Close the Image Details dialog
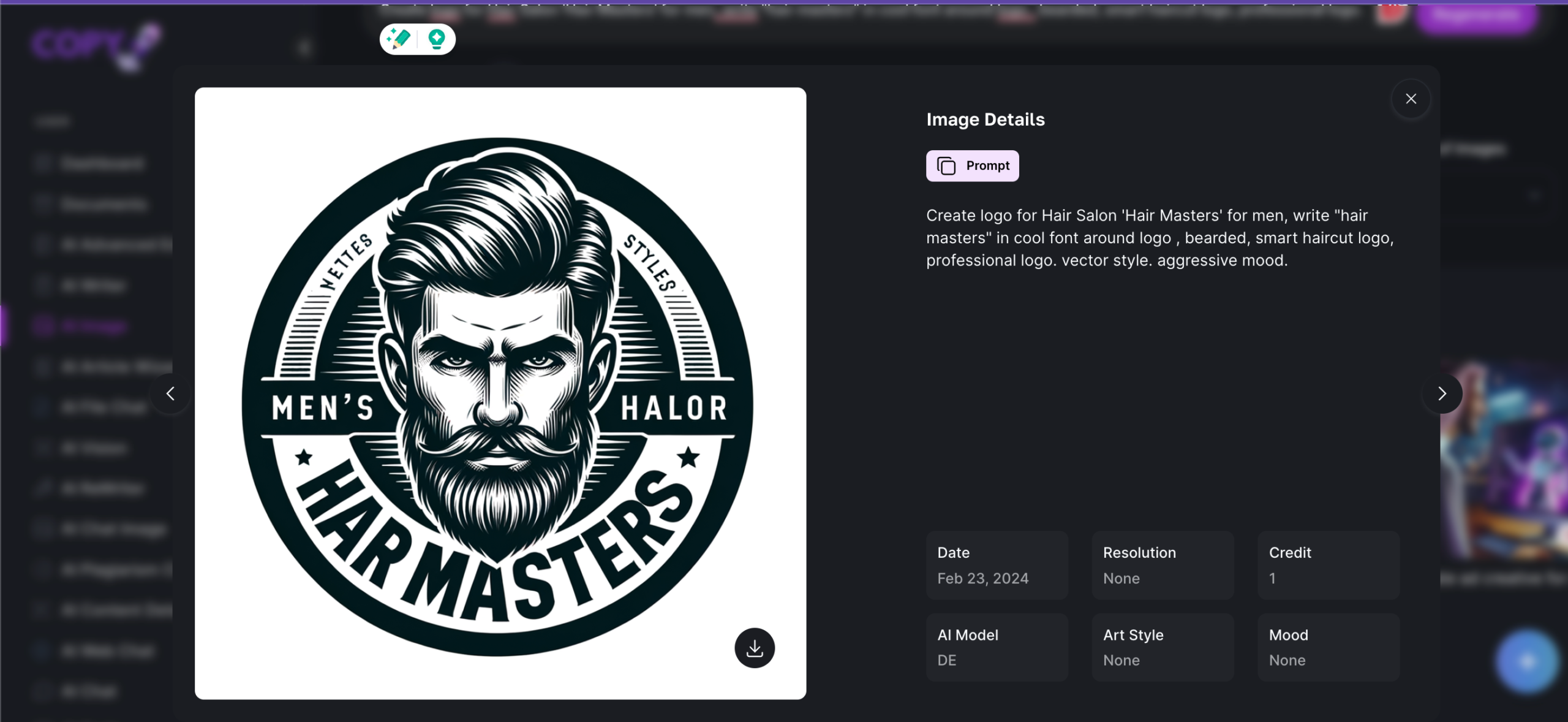This screenshot has height=722, width=1568. [x=1411, y=99]
